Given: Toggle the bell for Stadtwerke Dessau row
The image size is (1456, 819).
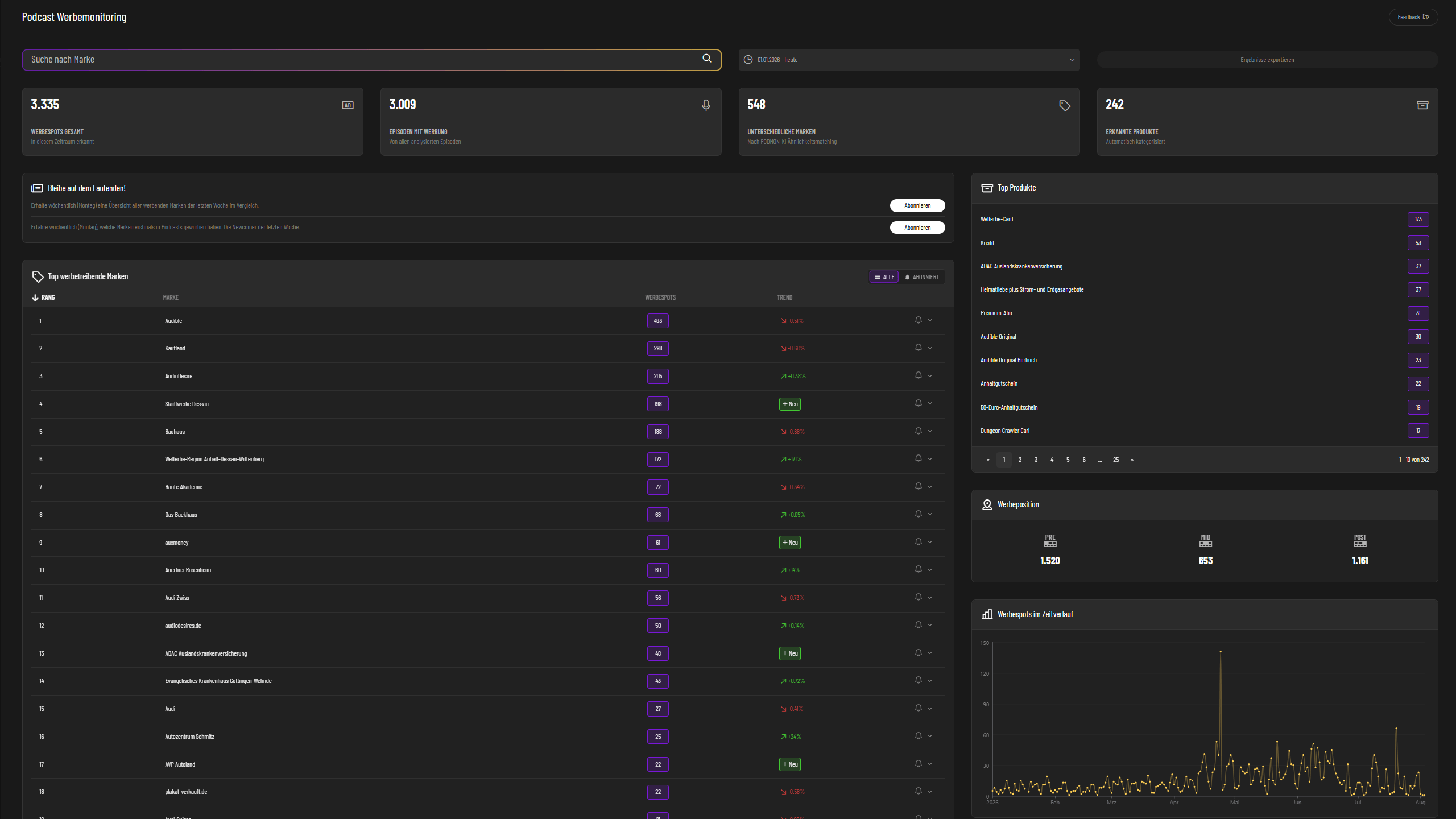Looking at the screenshot, I should point(918,403).
